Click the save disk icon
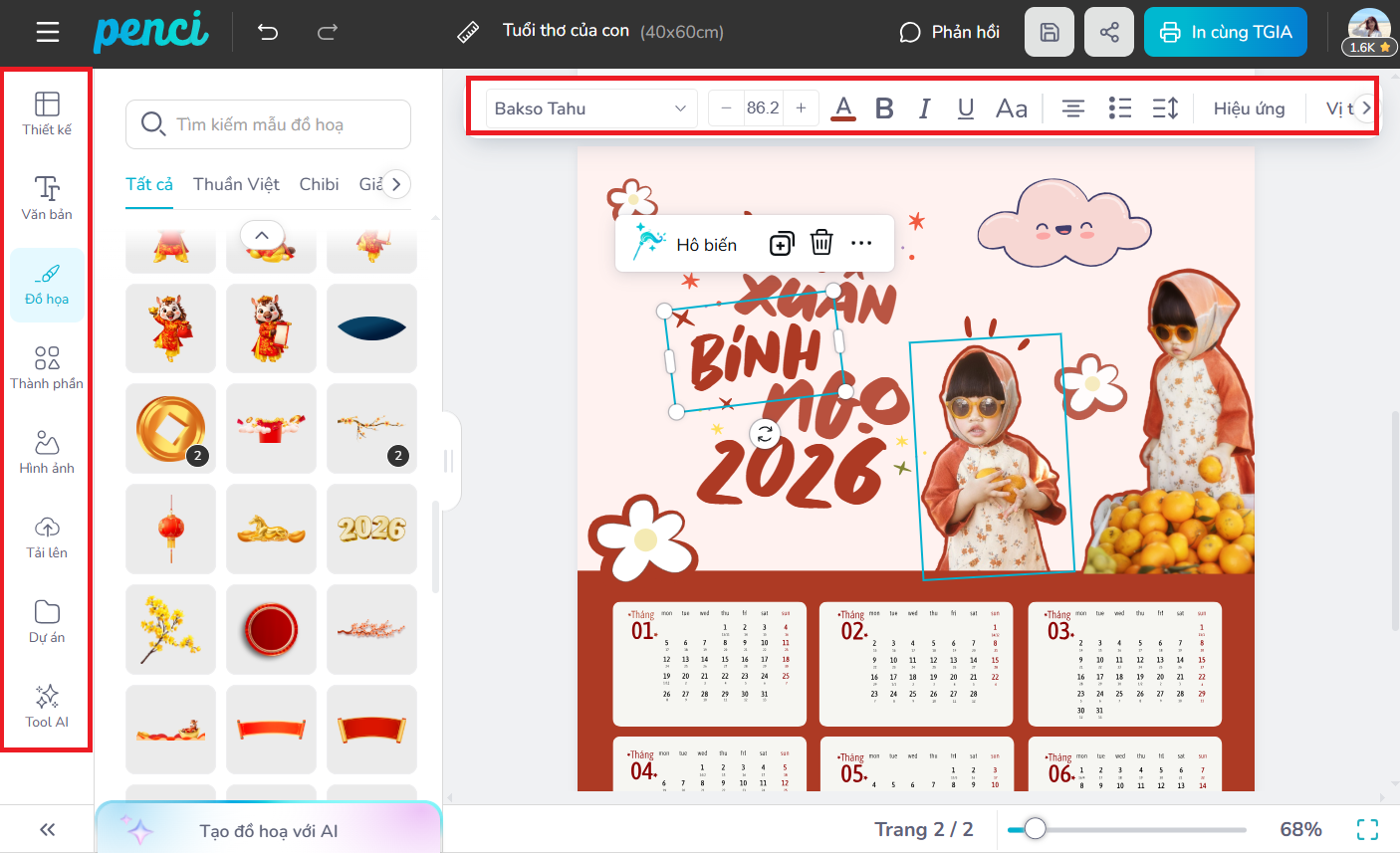The width and height of the screenshot is (1400, 853). pos(1049,32)
